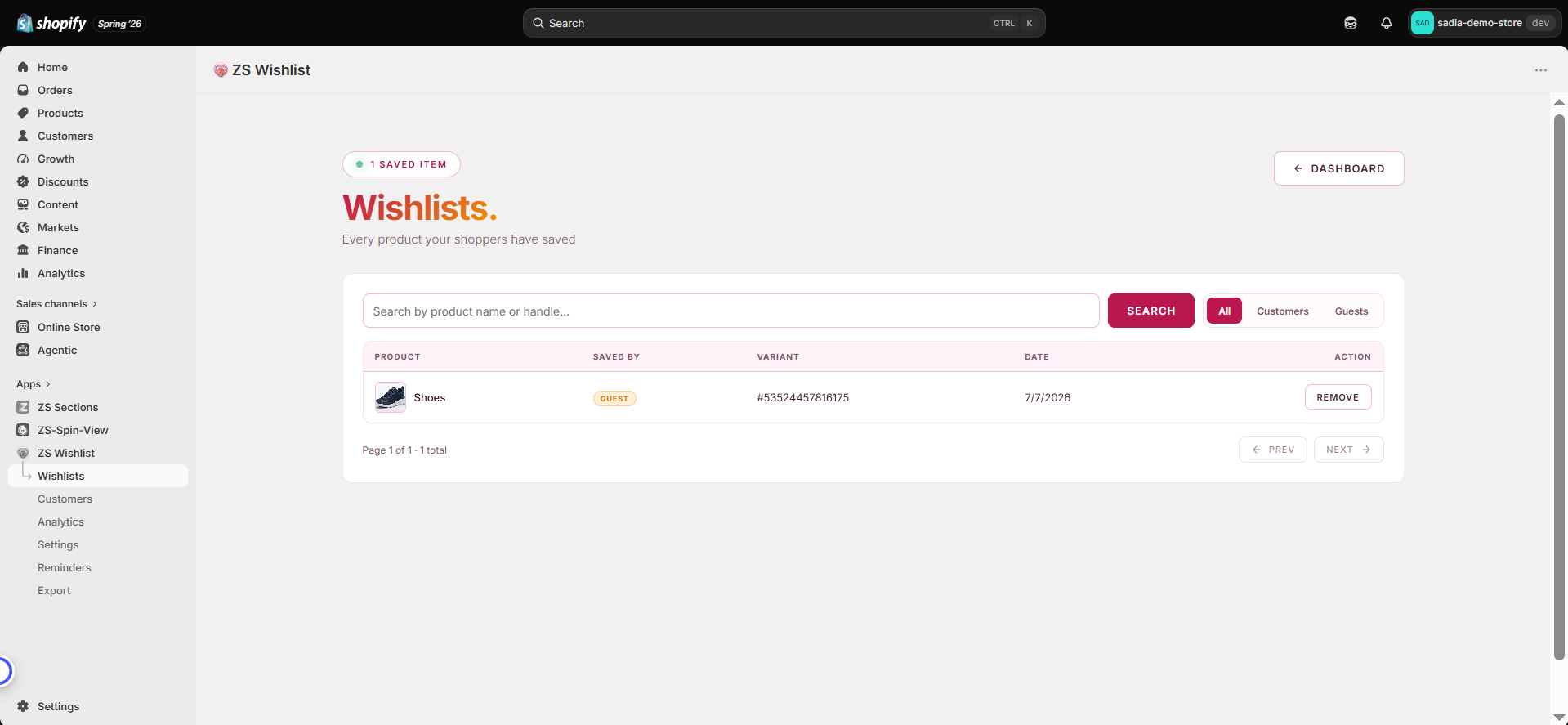Expand the Apps section
Screen dimensions: 1568x725
point(34,384)
